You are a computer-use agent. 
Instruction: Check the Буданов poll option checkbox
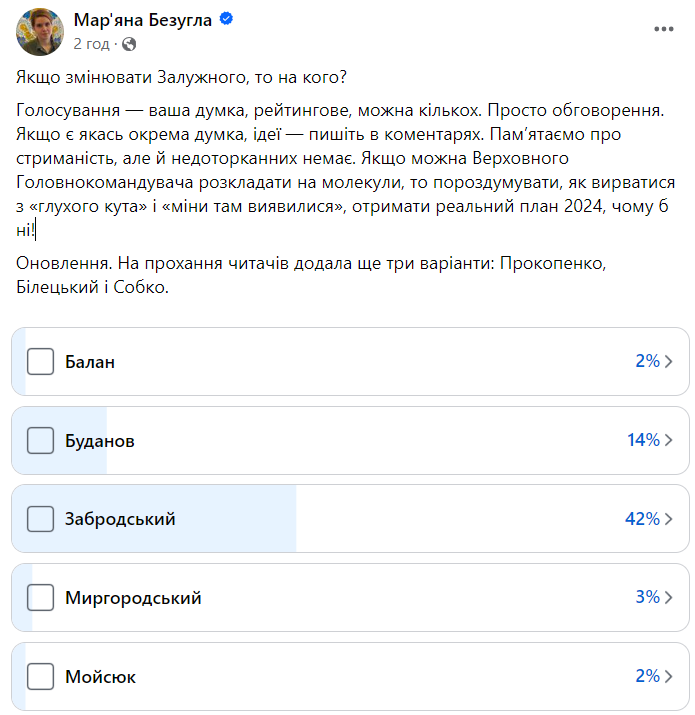40,440
